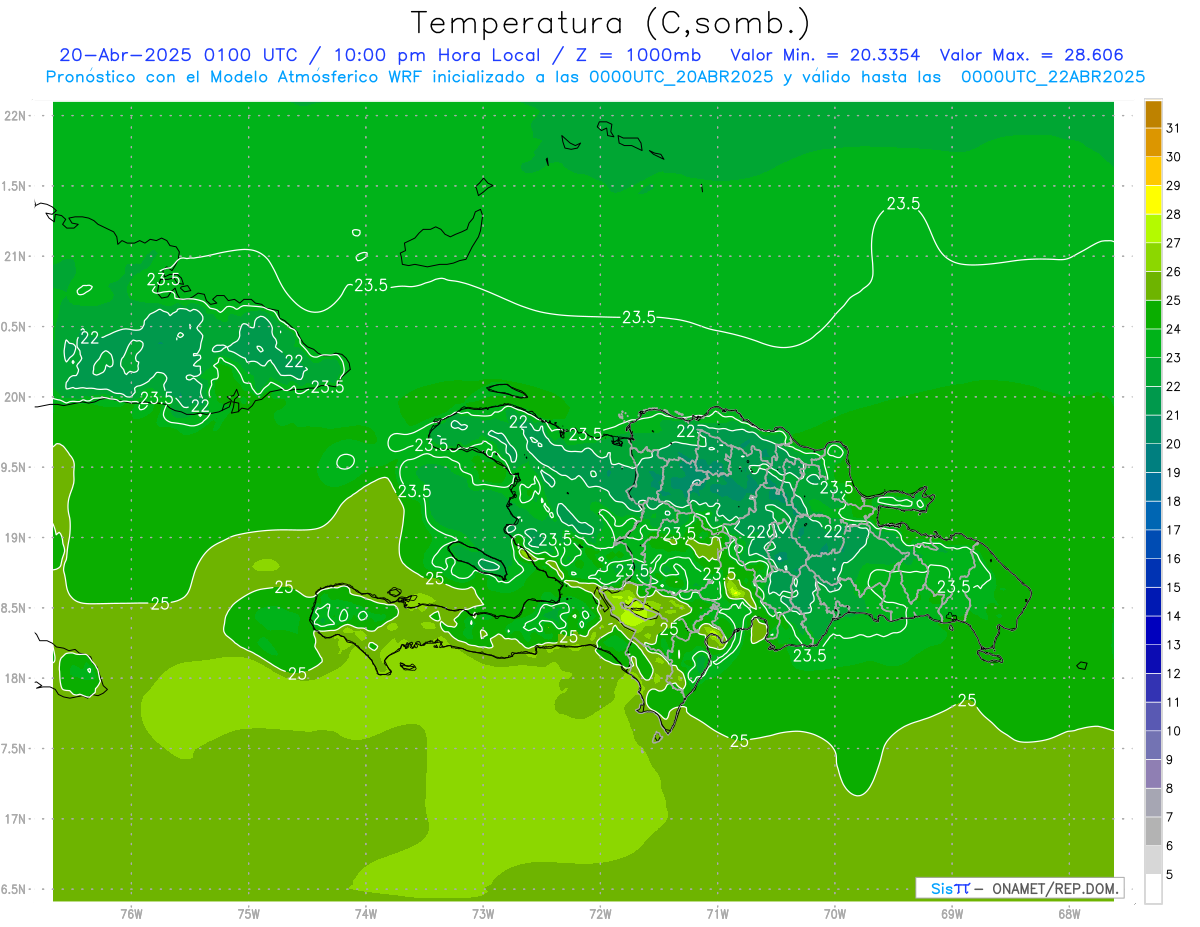Click the color scale swatch between 26 and 27
1200x927 pixels.
tap(1154, 258)
